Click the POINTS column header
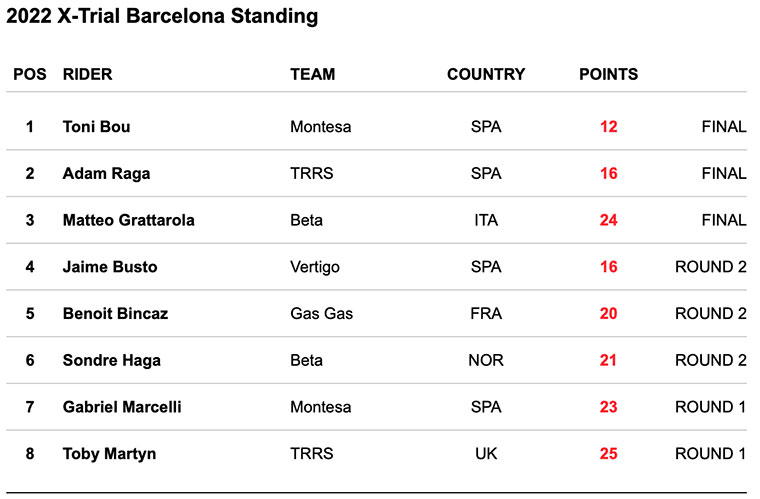Screen dimensions: 760x499 click(x=608, y=74)
